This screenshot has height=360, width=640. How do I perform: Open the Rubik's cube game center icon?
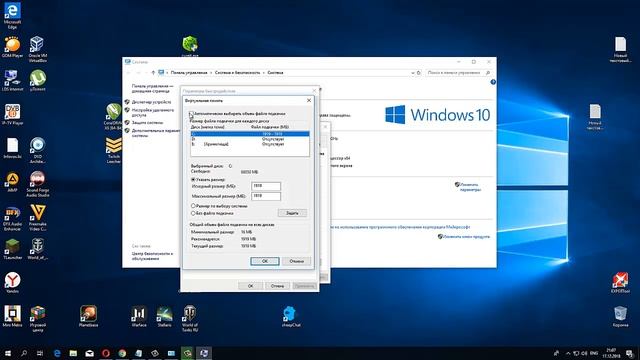click(x=37, y=319)
